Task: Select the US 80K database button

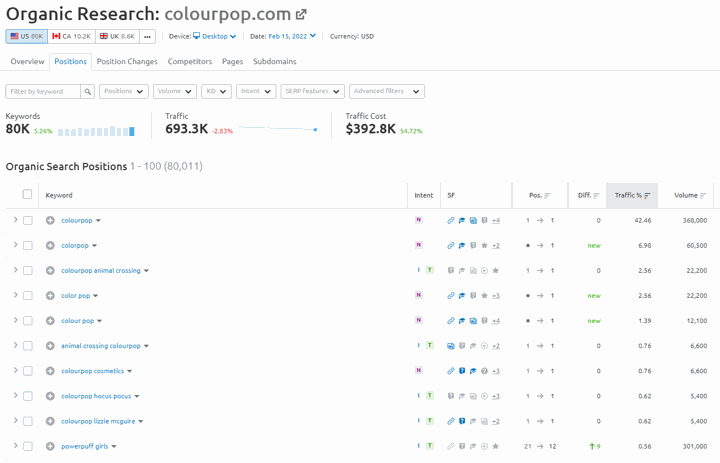Action: point(27,36)
